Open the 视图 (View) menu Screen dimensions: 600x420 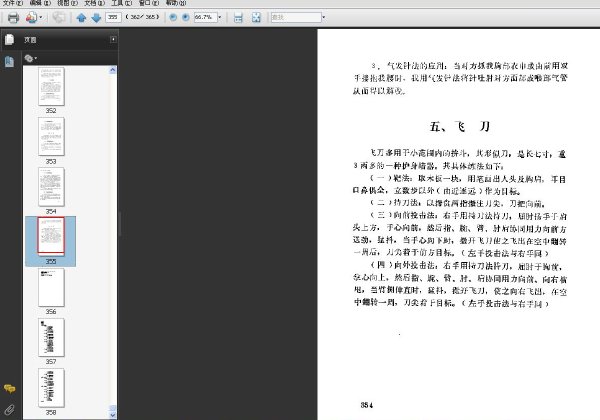click(x=67, y=3)
